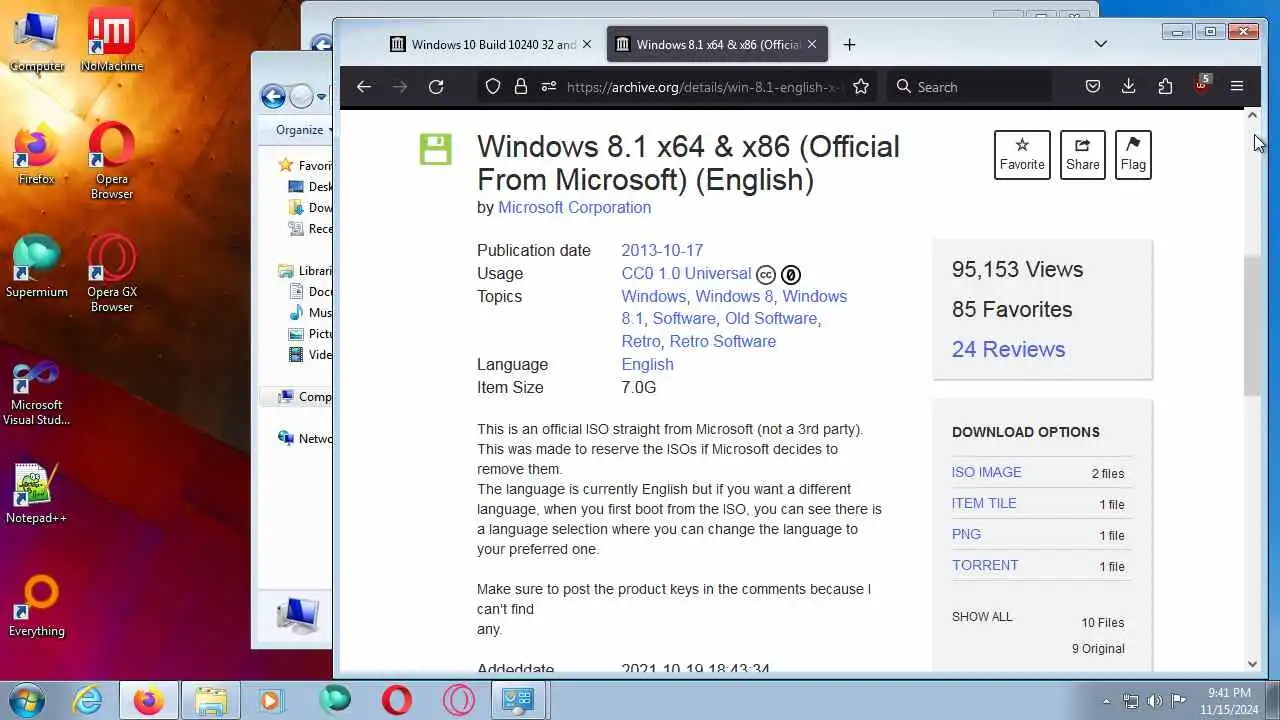Viewport: 1280px width, 720px height.
Task: Open the Firefox downloads panel
Action: click(x=1129, y=87)
